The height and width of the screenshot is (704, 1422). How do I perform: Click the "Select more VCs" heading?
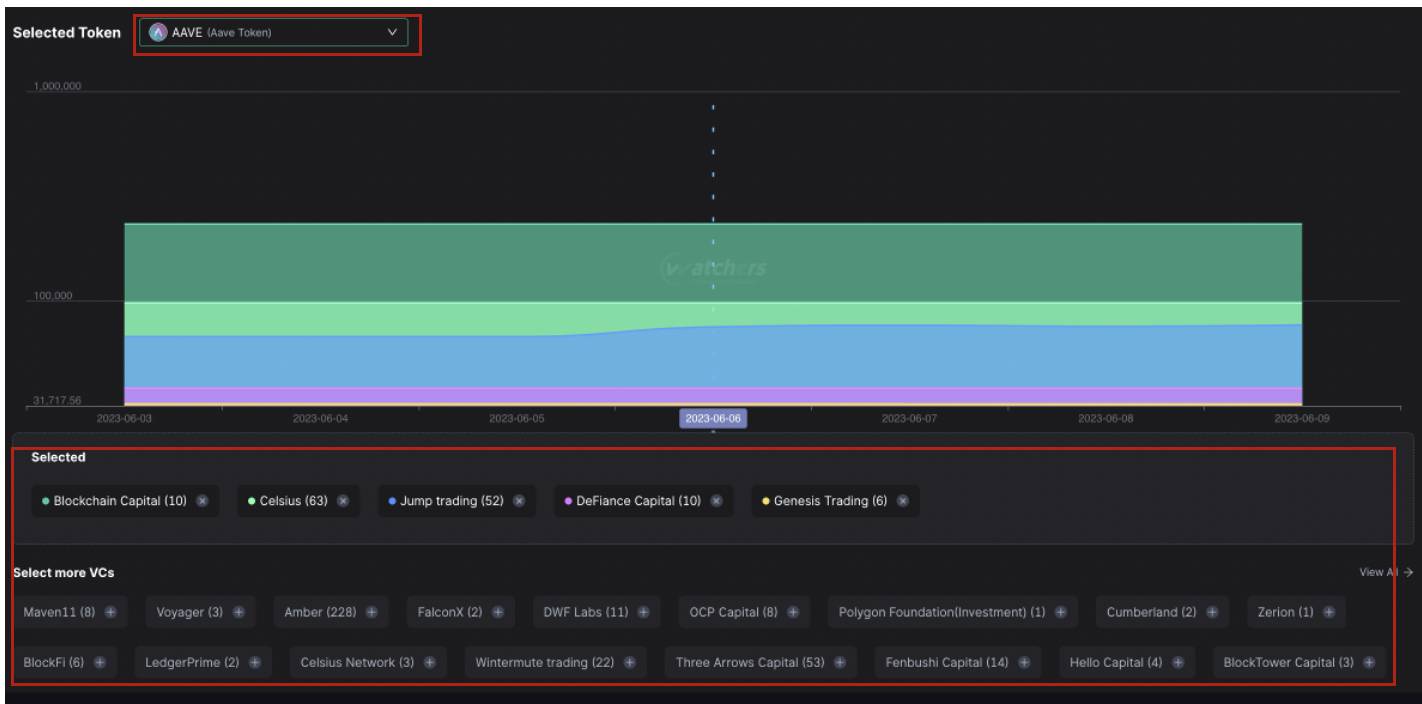click(63, 573)
